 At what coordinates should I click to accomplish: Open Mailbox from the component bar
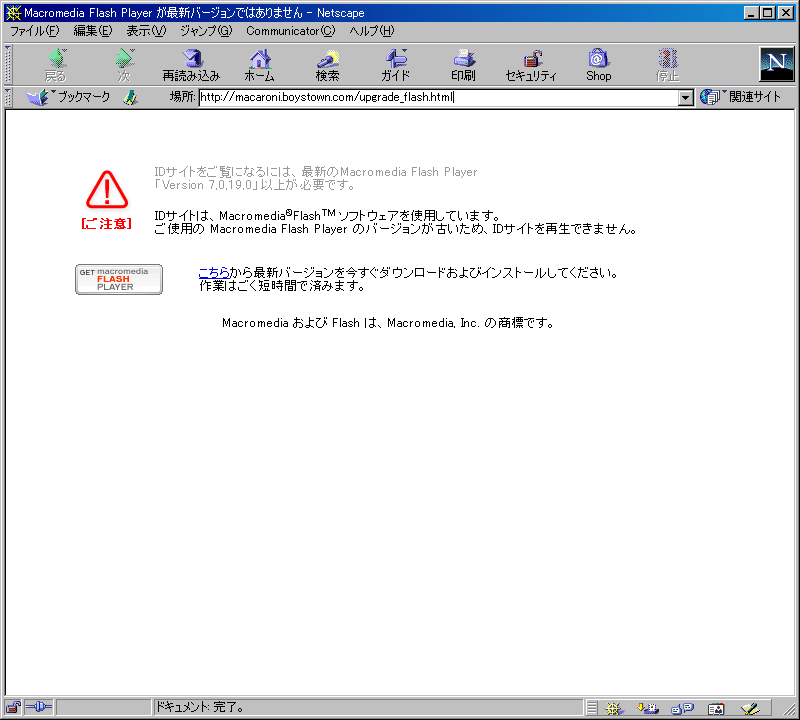[x=648, y=708]
